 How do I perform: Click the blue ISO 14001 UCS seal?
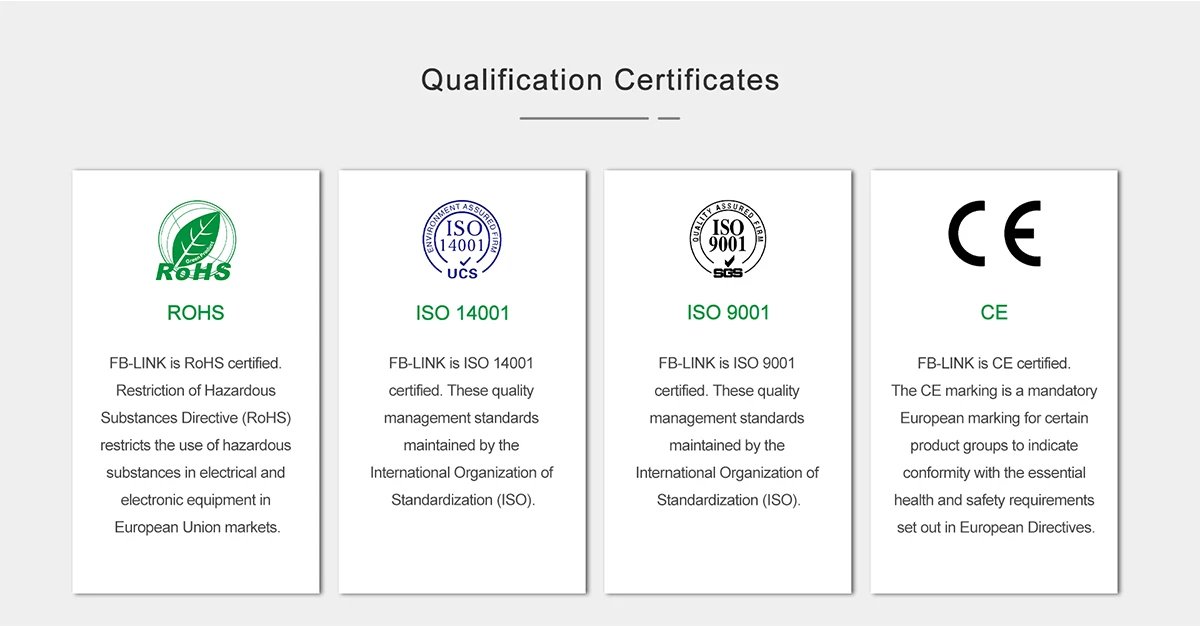462,240
